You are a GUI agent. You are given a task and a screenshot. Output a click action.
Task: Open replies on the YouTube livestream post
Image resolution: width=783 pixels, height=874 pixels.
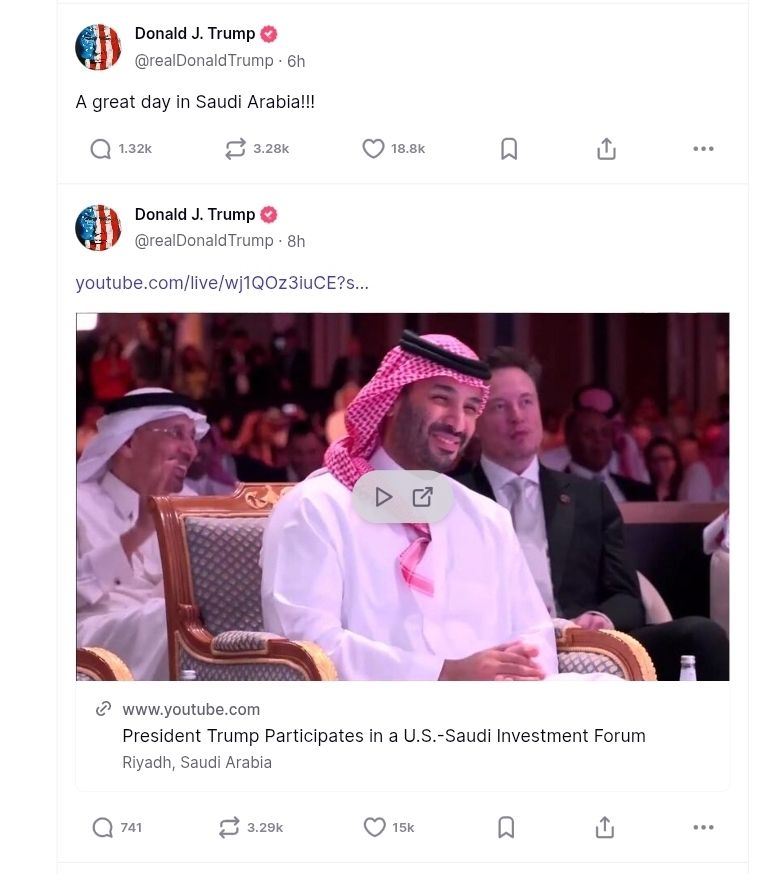coord(100,827)
